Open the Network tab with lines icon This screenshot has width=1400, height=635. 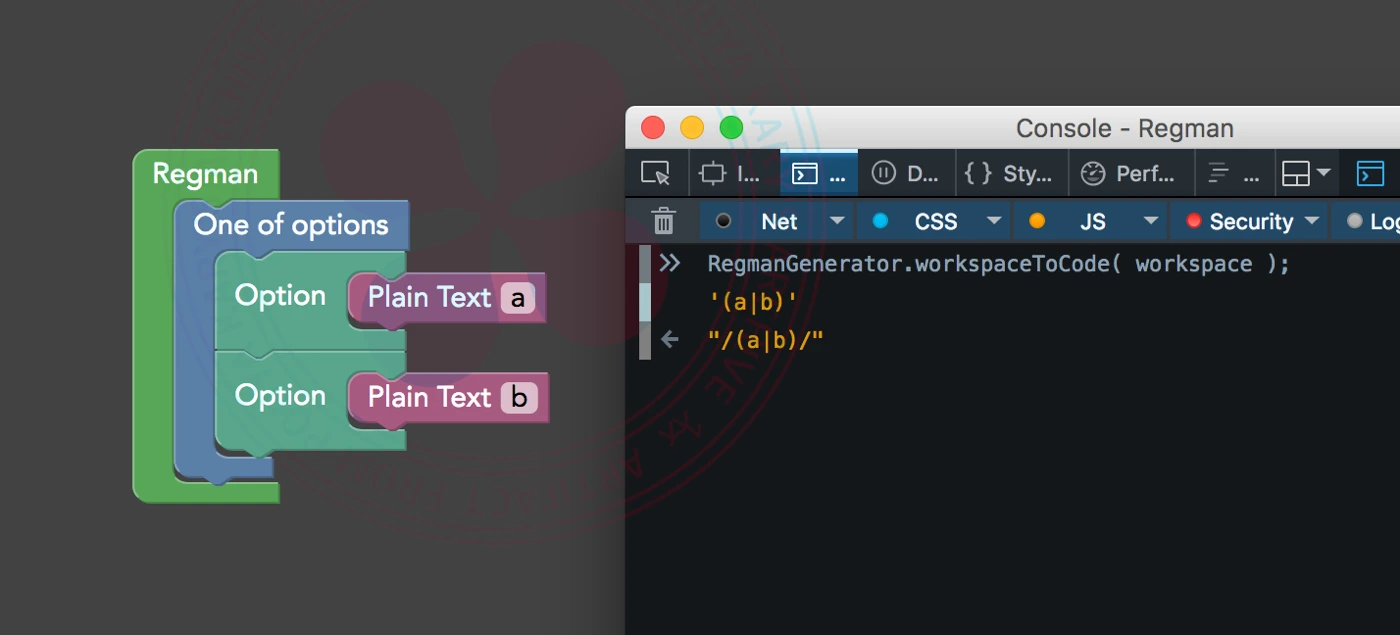pyautogui.click(x=1233, y=174)
